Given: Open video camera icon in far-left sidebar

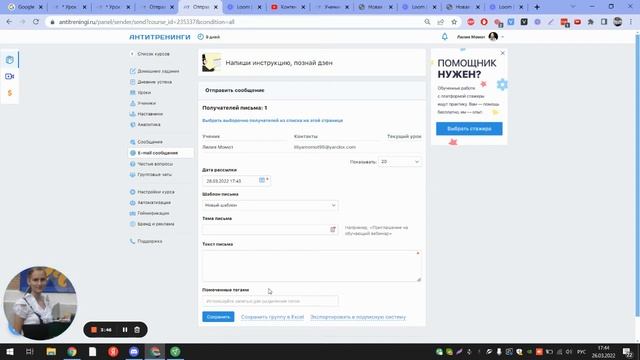Looking at the screenshot, I should (x=10, y=76).
